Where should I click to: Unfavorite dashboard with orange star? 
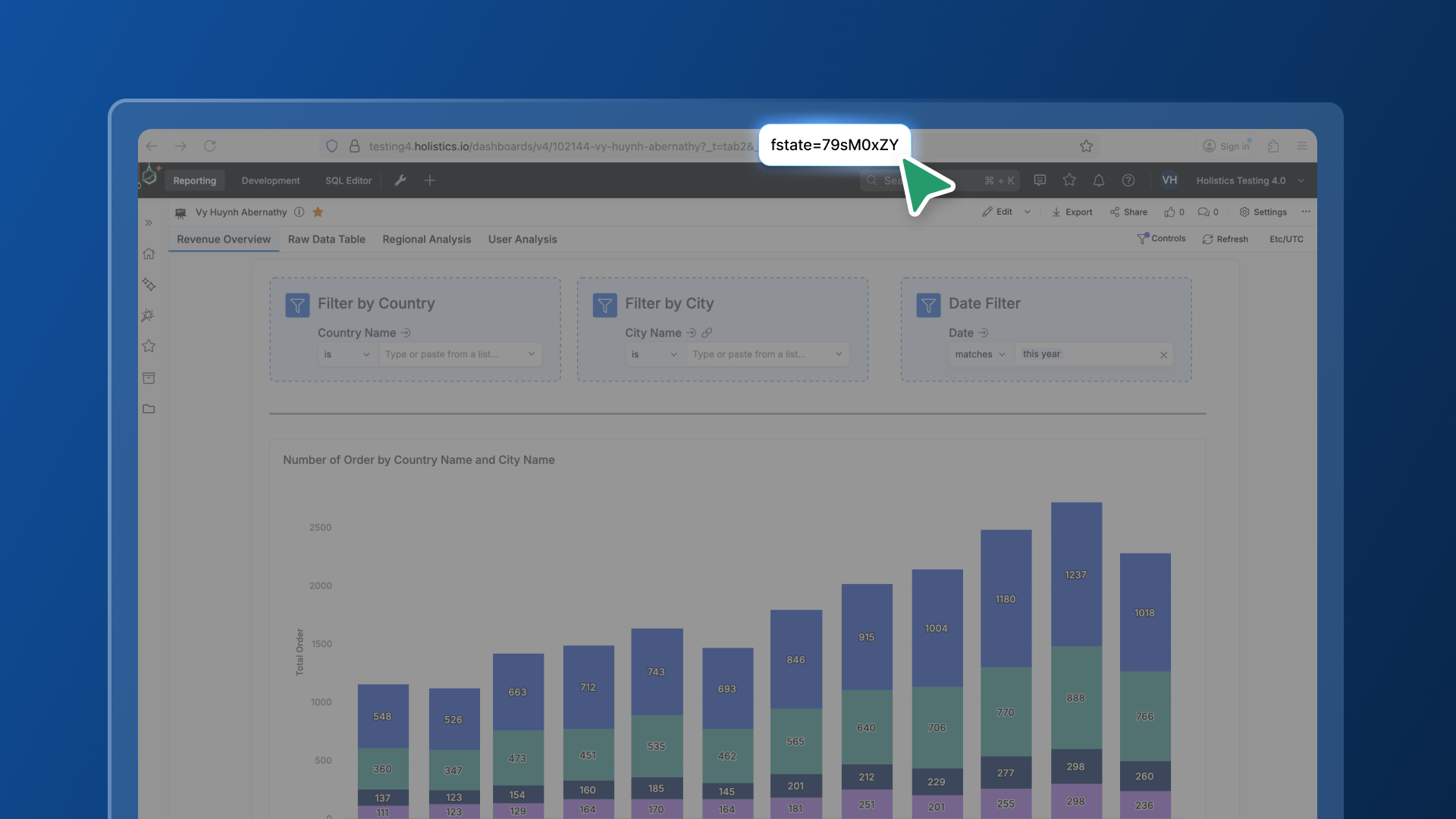[318, 212]
